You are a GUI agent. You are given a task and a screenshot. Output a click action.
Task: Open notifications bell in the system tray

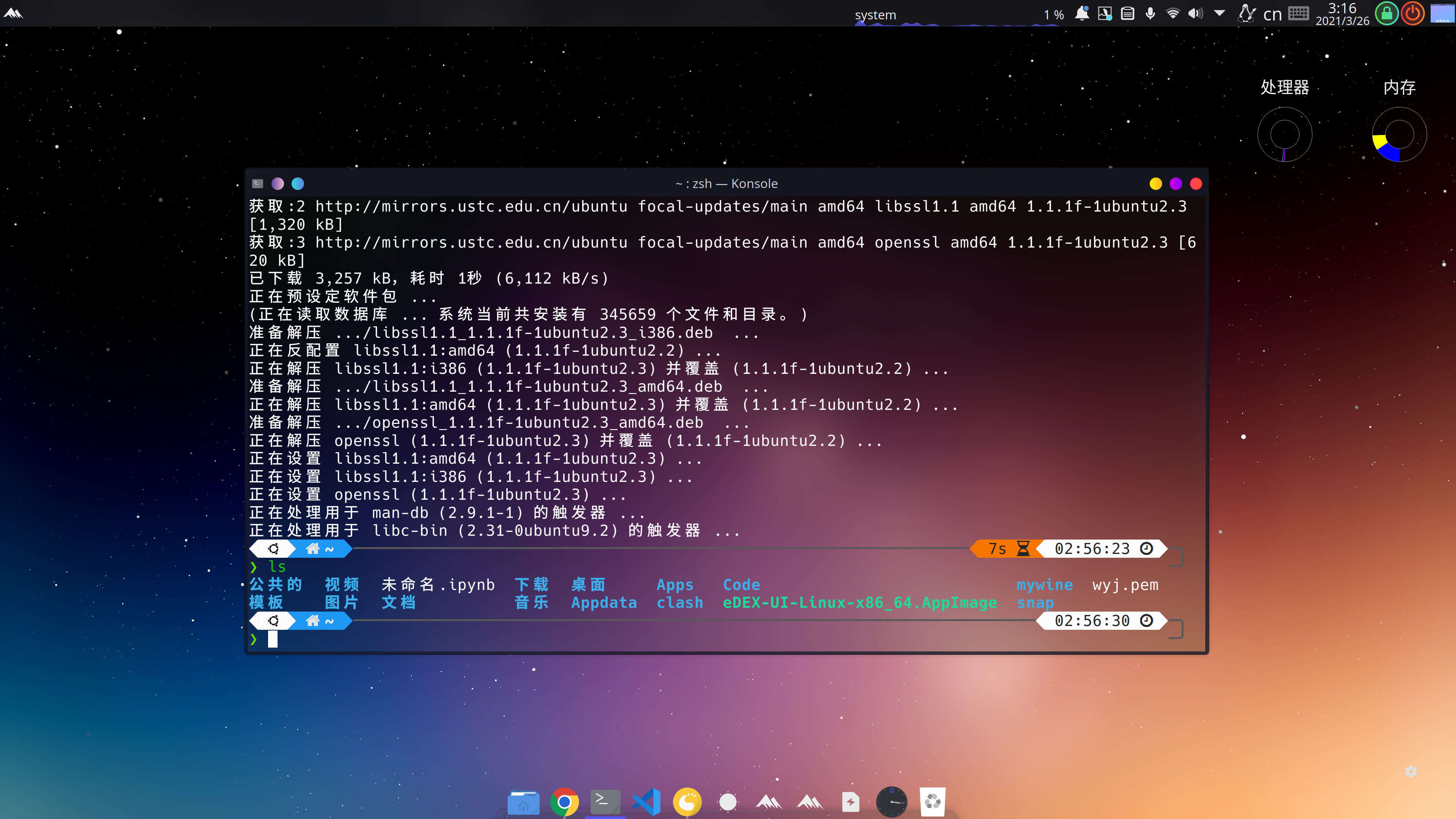(1082, 13)
